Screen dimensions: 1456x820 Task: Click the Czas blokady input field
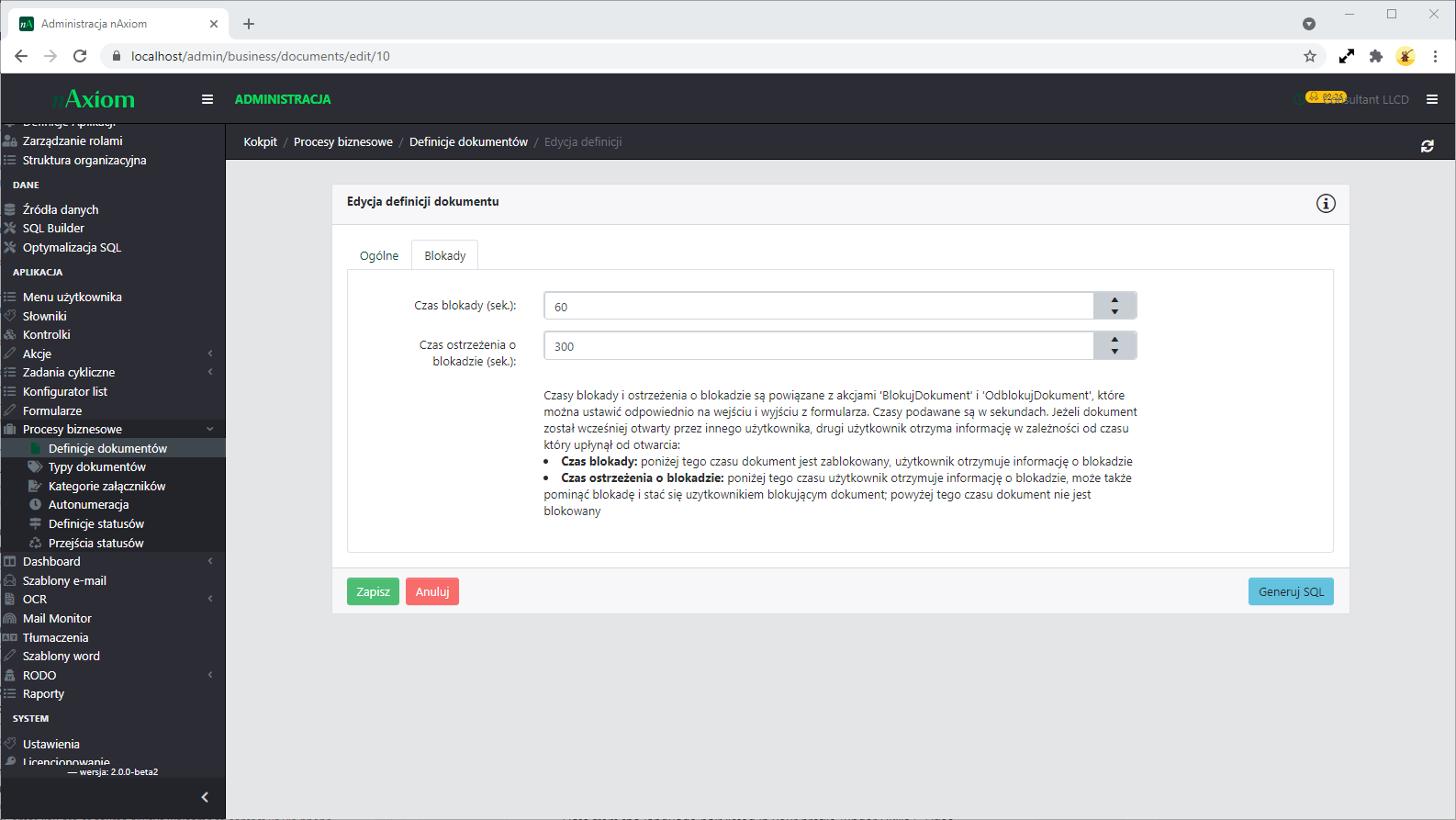pos(819,306)
